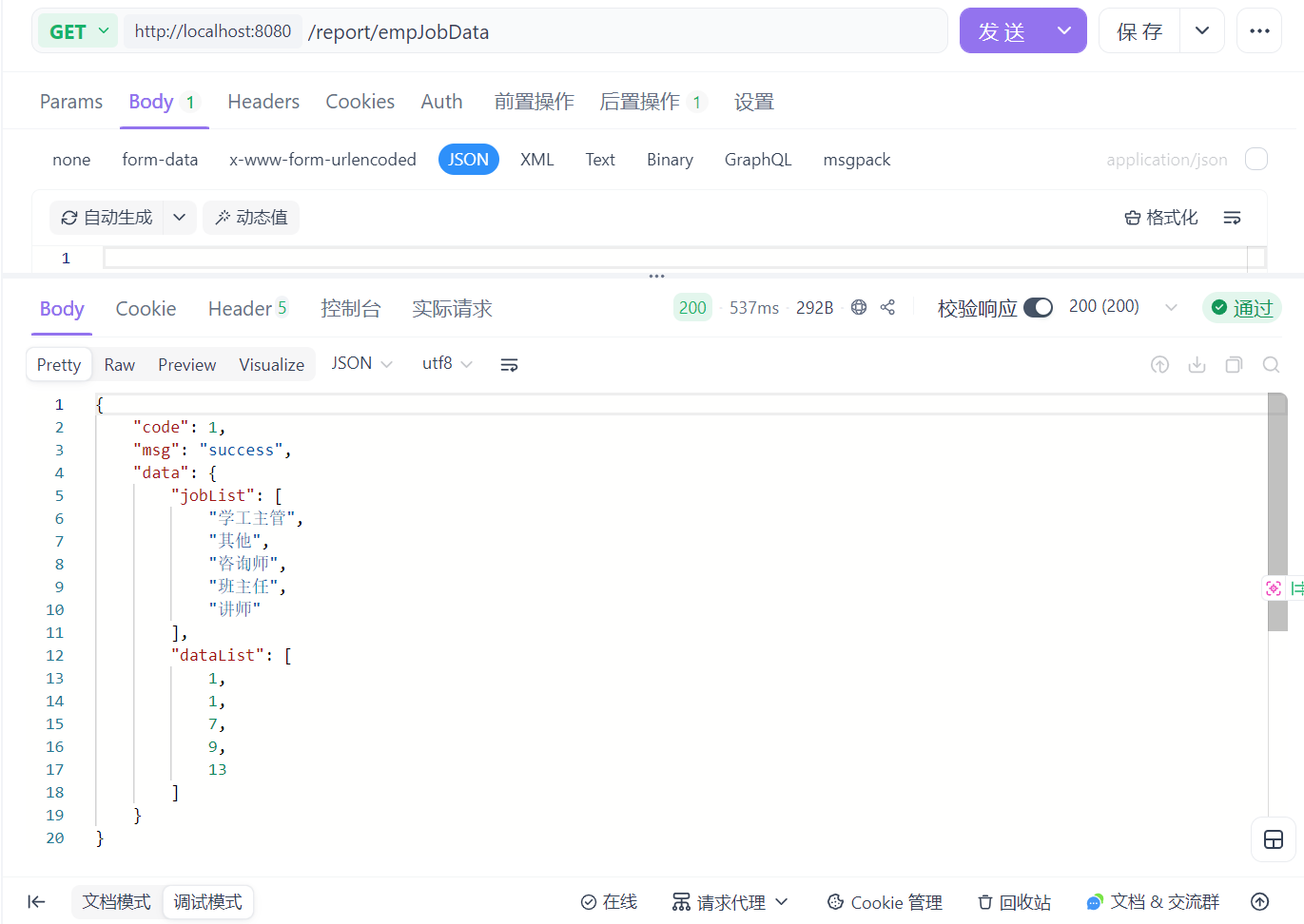The height and width of the screenshot is (924, 1304).
Task: Select the XML body type
Action: click(536, 160)
